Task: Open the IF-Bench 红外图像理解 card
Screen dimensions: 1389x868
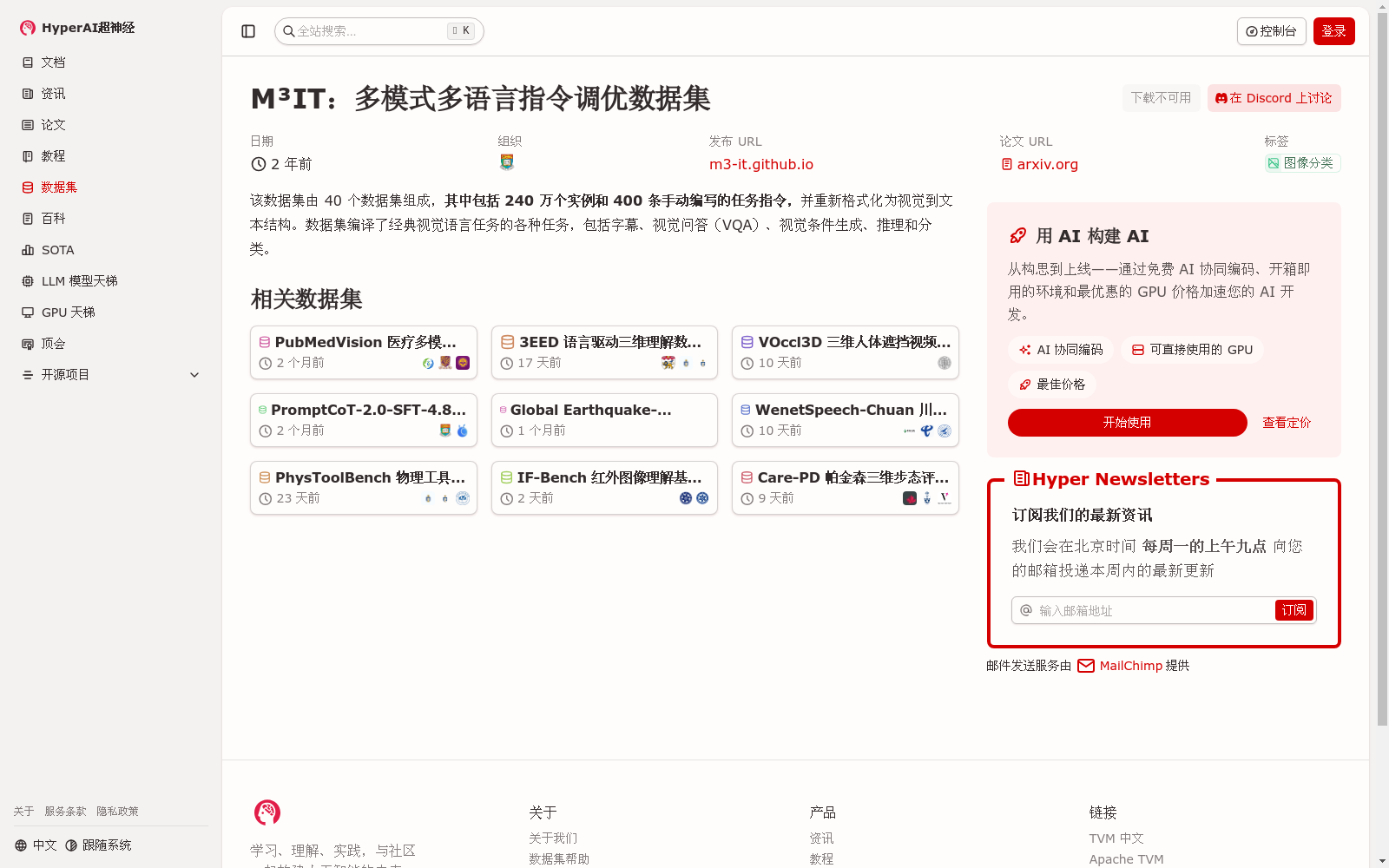Action: click(604, 488)
